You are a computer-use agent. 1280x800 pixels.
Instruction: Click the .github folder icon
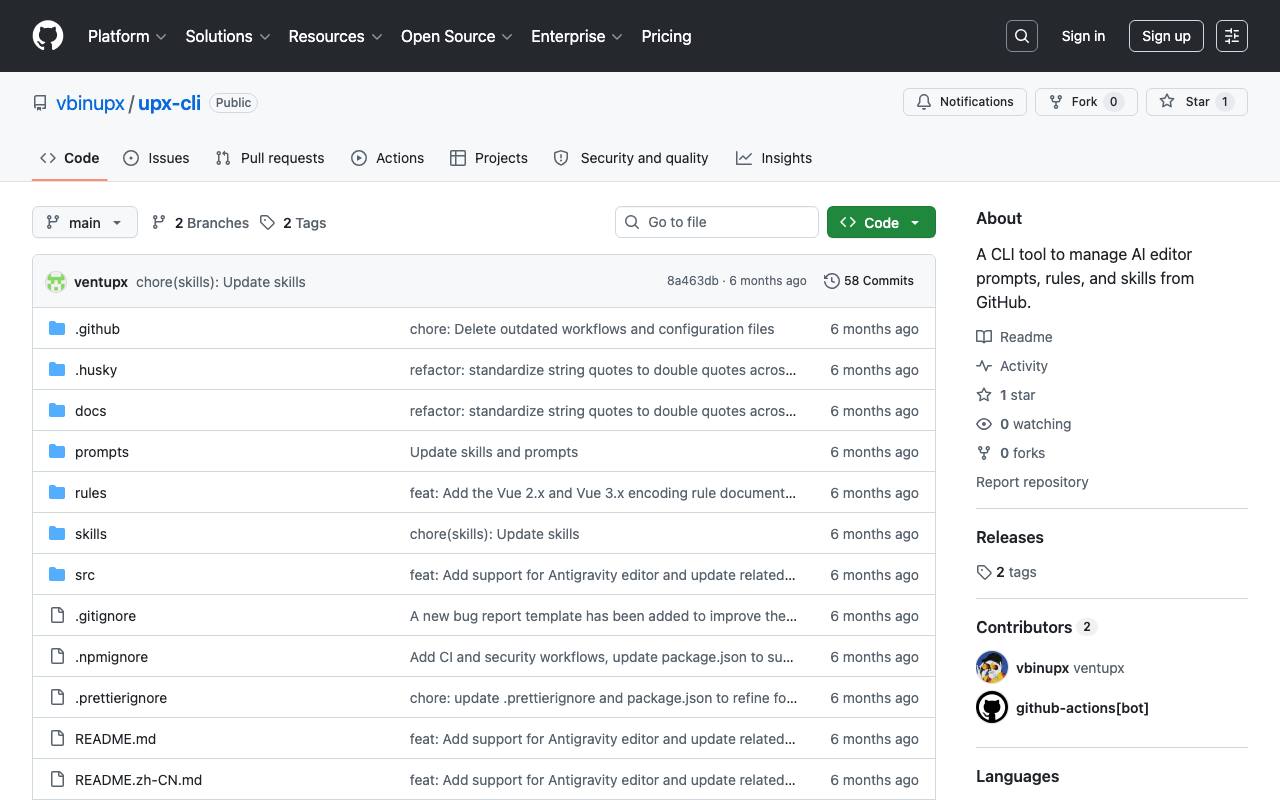point(57,329)
